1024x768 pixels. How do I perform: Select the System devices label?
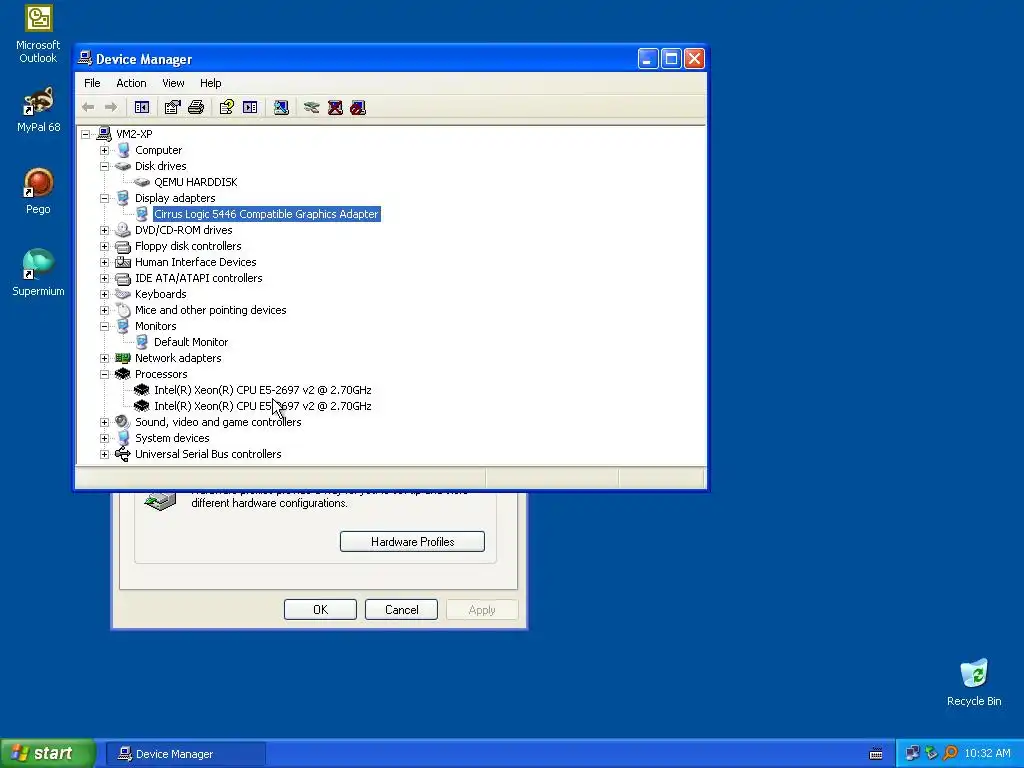(172, 438)
